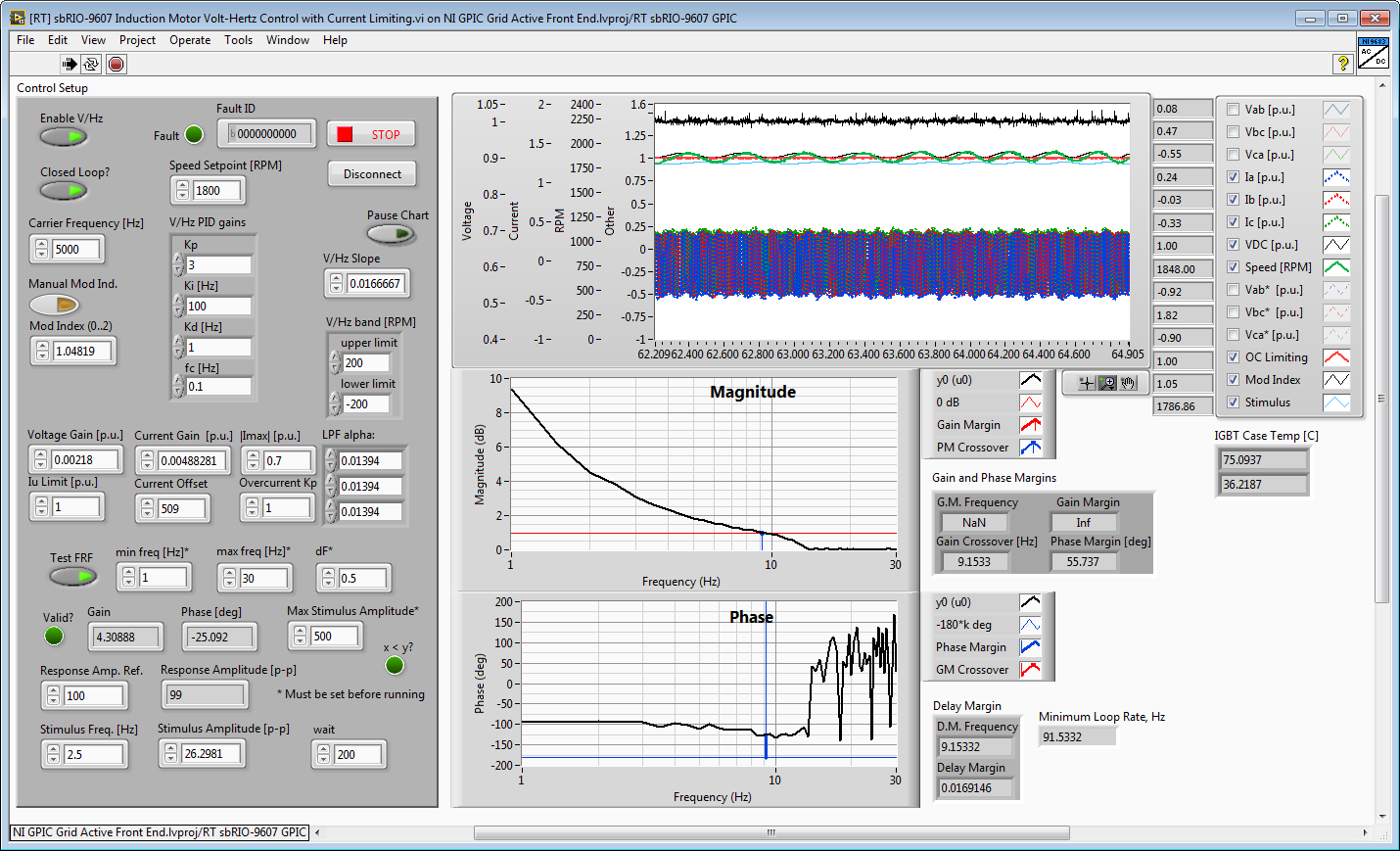
Task: Click the project path label in status bar
Action: pyautogui.click(x=160, y=832)
